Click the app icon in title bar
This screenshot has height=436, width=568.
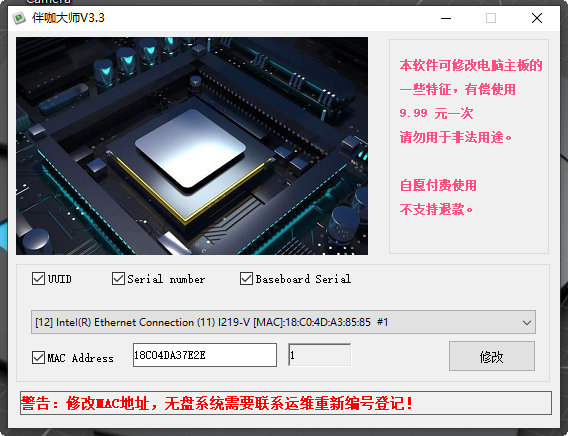click(x=19, y=18)
